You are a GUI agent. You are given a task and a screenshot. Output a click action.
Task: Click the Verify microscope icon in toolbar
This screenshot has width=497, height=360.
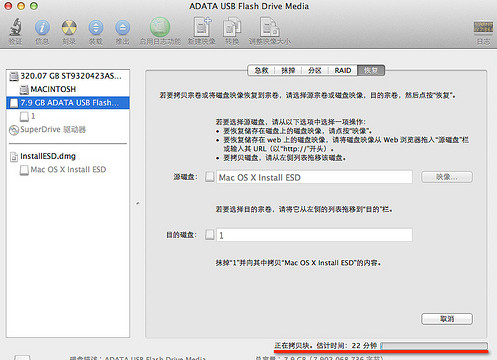[15, 27]
